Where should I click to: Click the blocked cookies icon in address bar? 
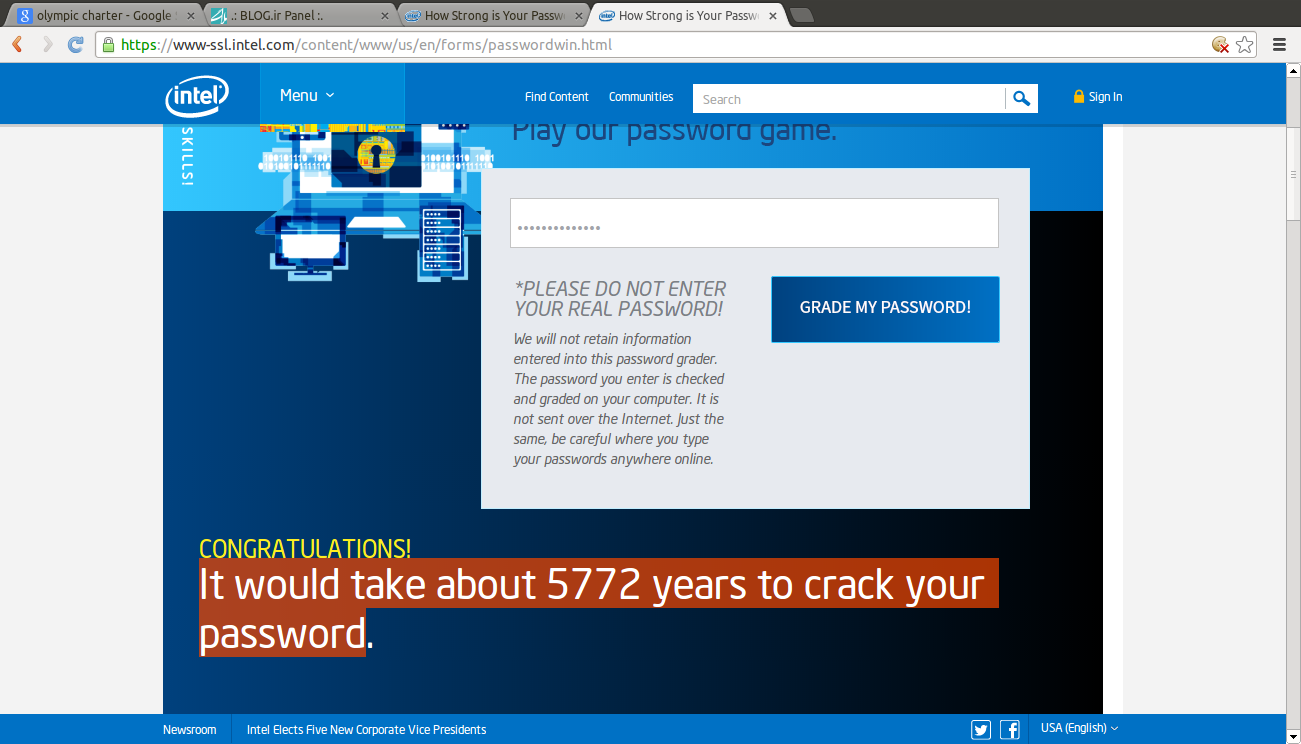coord(1220,44)
